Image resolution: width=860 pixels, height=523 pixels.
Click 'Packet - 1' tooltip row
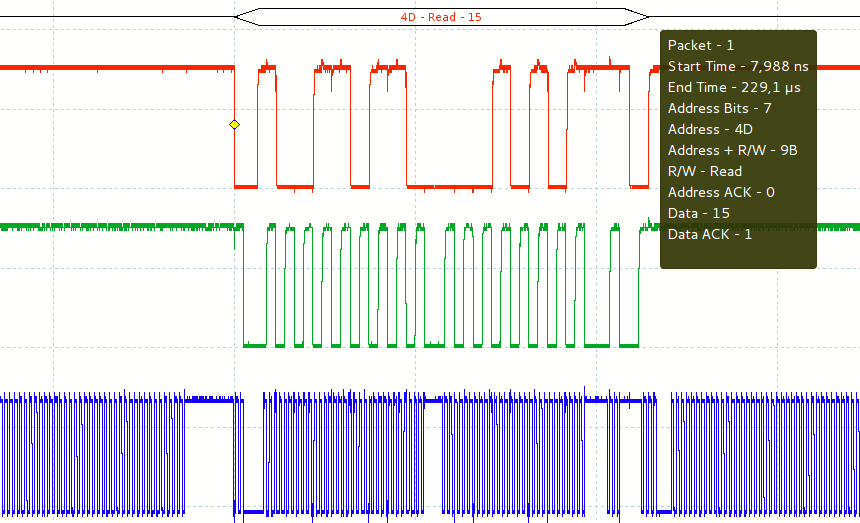coord(701,45)
